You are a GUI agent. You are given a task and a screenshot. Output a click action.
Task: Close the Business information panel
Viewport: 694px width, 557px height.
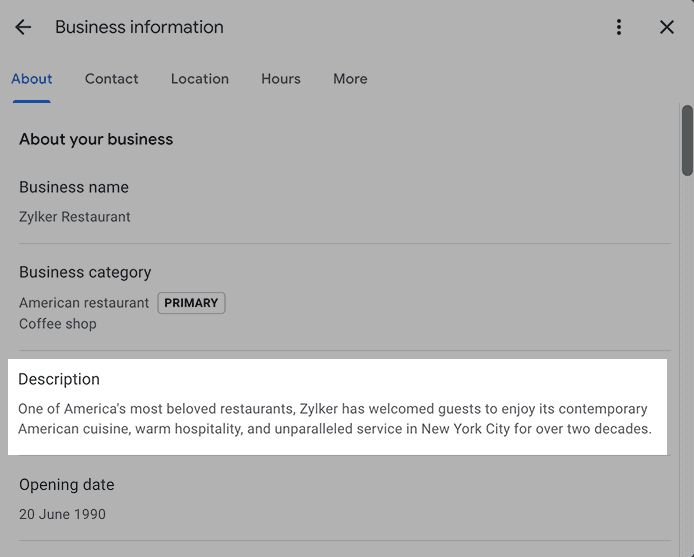[667, 27]
